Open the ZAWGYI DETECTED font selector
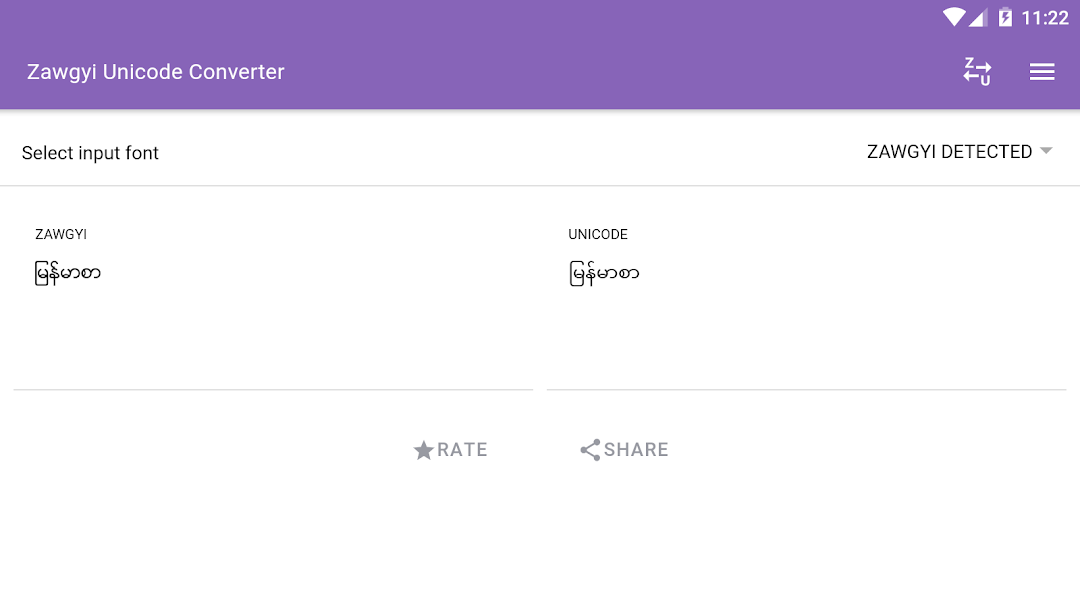 tap(959, 151)
